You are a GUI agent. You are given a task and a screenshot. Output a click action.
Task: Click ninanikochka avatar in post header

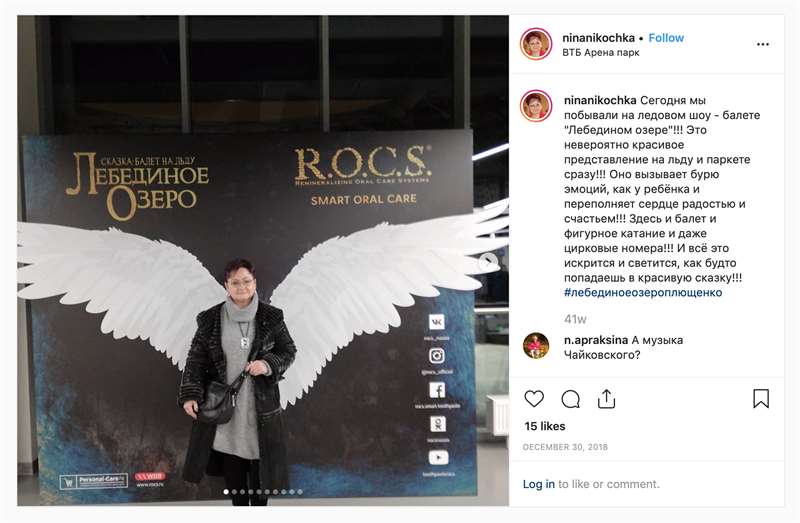[536, 44]
